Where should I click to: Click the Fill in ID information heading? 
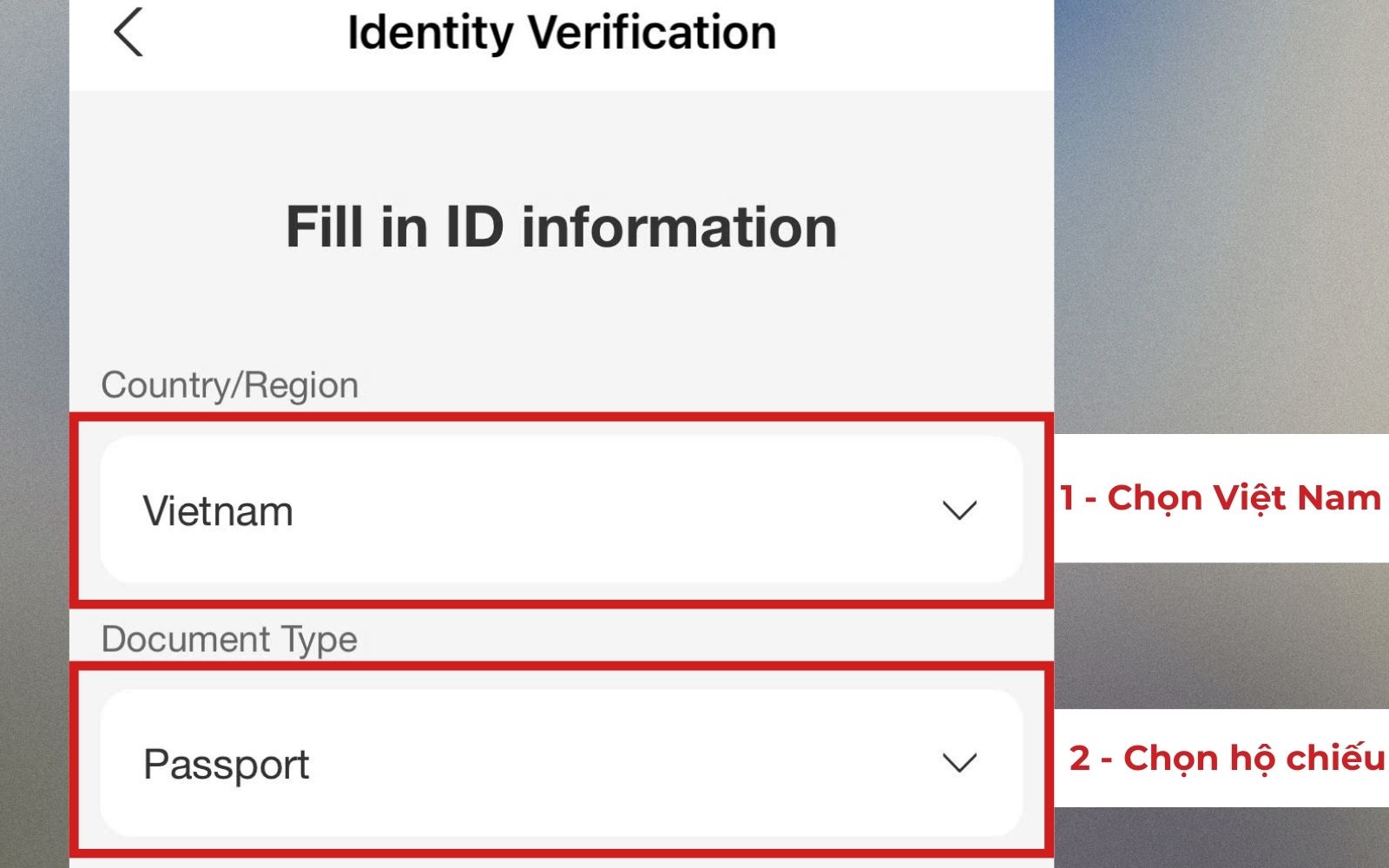coord(561,227)
